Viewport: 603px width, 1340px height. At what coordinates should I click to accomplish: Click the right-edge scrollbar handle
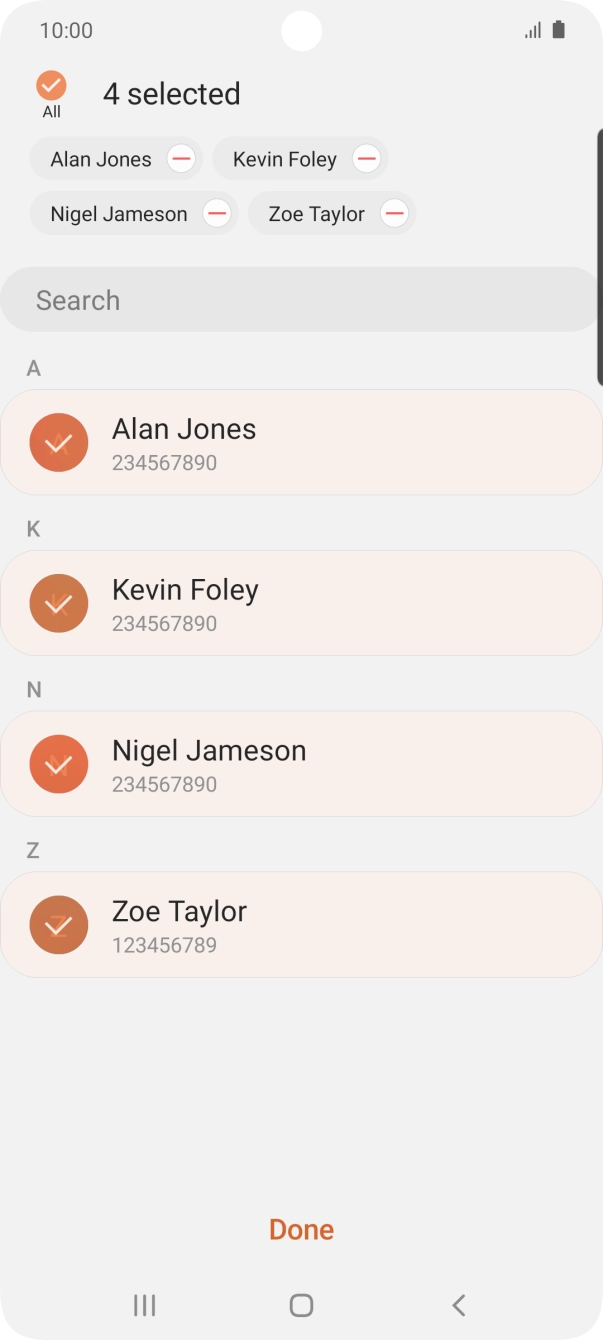[599, 255]
